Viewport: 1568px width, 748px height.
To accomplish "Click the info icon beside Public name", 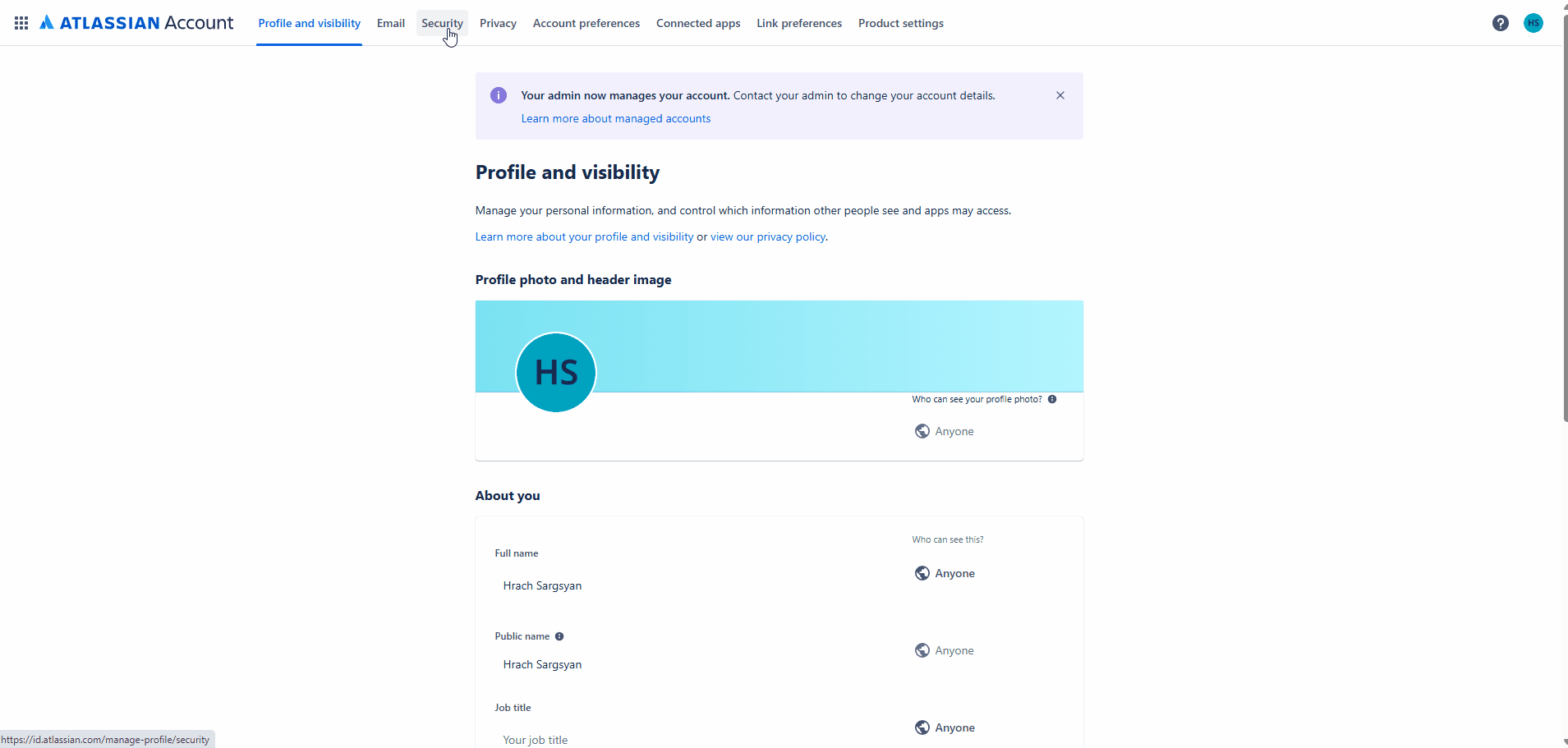I will [559, 636].
